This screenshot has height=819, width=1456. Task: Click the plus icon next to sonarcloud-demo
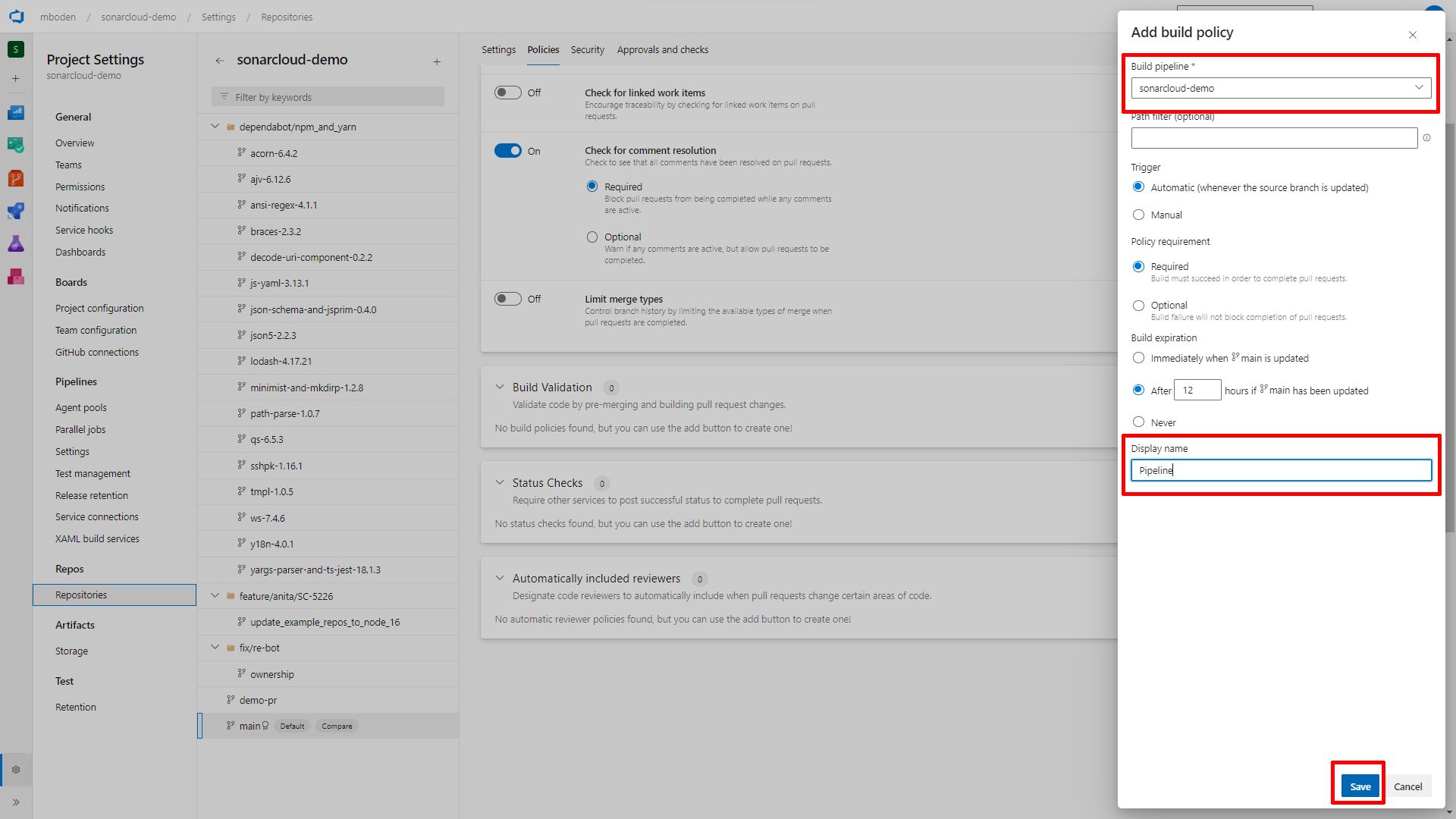(x=437, y=61)
